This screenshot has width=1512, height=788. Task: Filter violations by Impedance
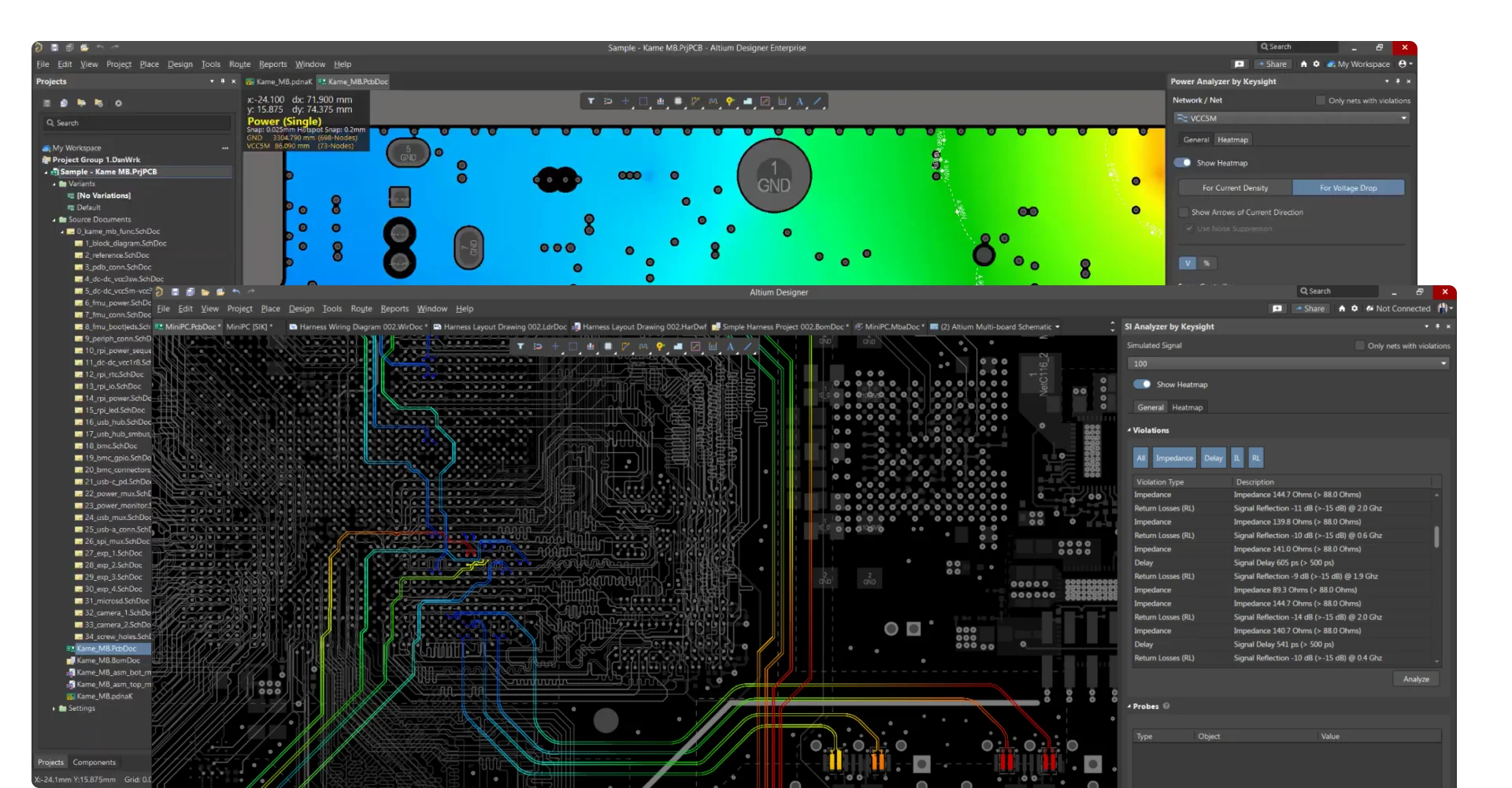pyautogui.click(x=1174, y=458)
